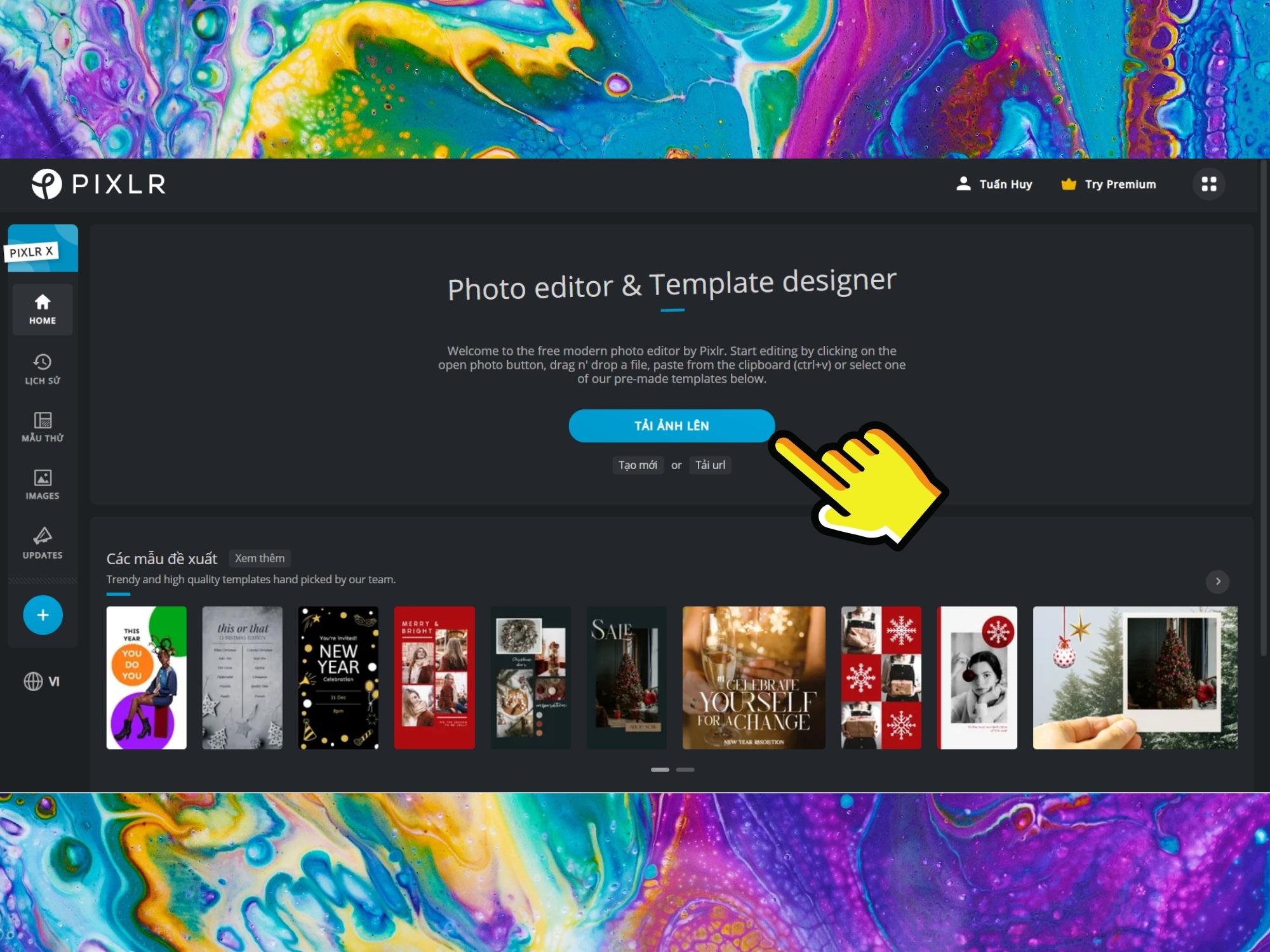Click Xem thêm to expand featured templates

pyautogui.click(x=258, y=558)
